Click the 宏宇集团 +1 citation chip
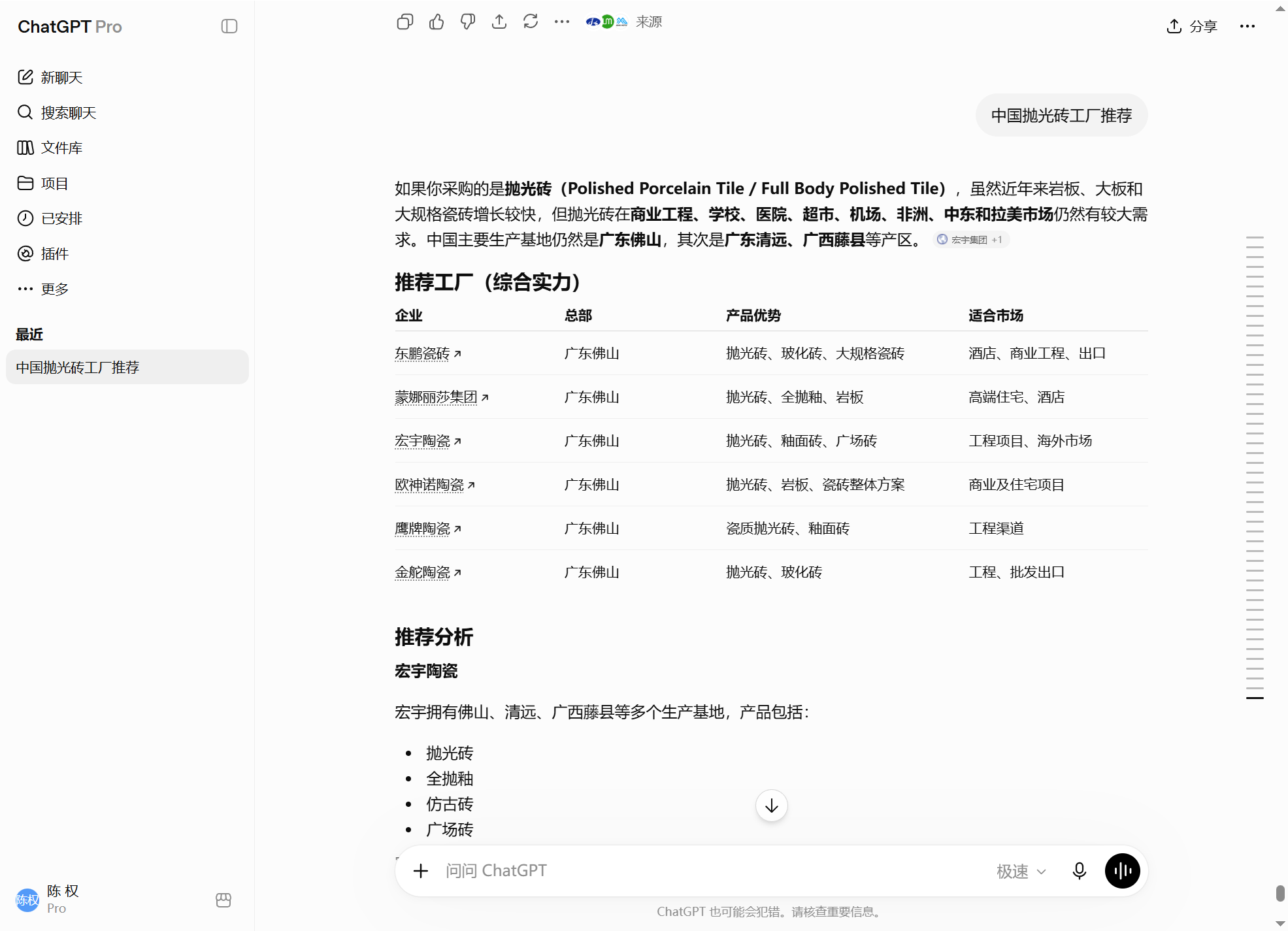Screen dimensions: 1288x931 pyautogui.click(x=971, y=240)
